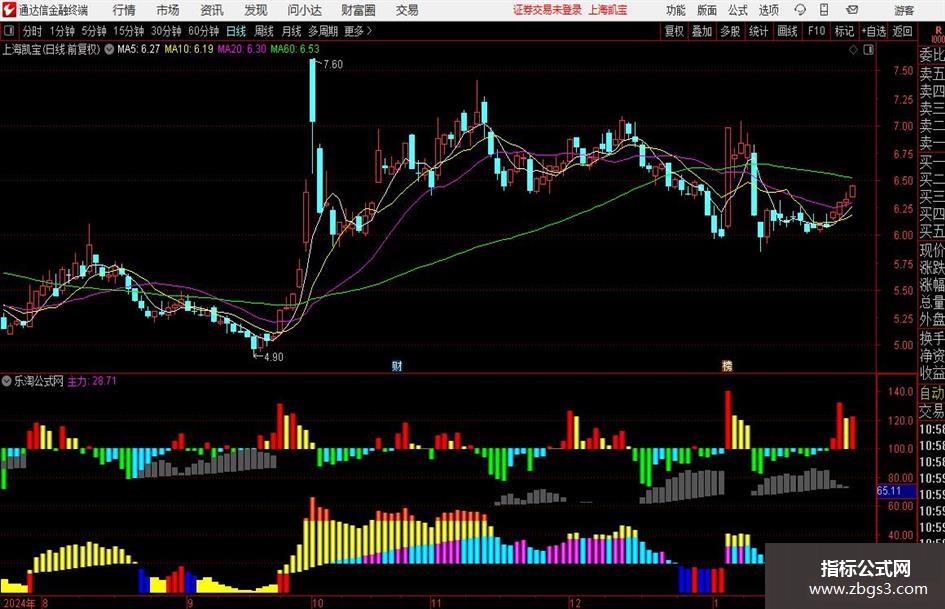Screen dimensions: 945x609
Task: Open the 交易 menu
Action: tap(407, 10)
